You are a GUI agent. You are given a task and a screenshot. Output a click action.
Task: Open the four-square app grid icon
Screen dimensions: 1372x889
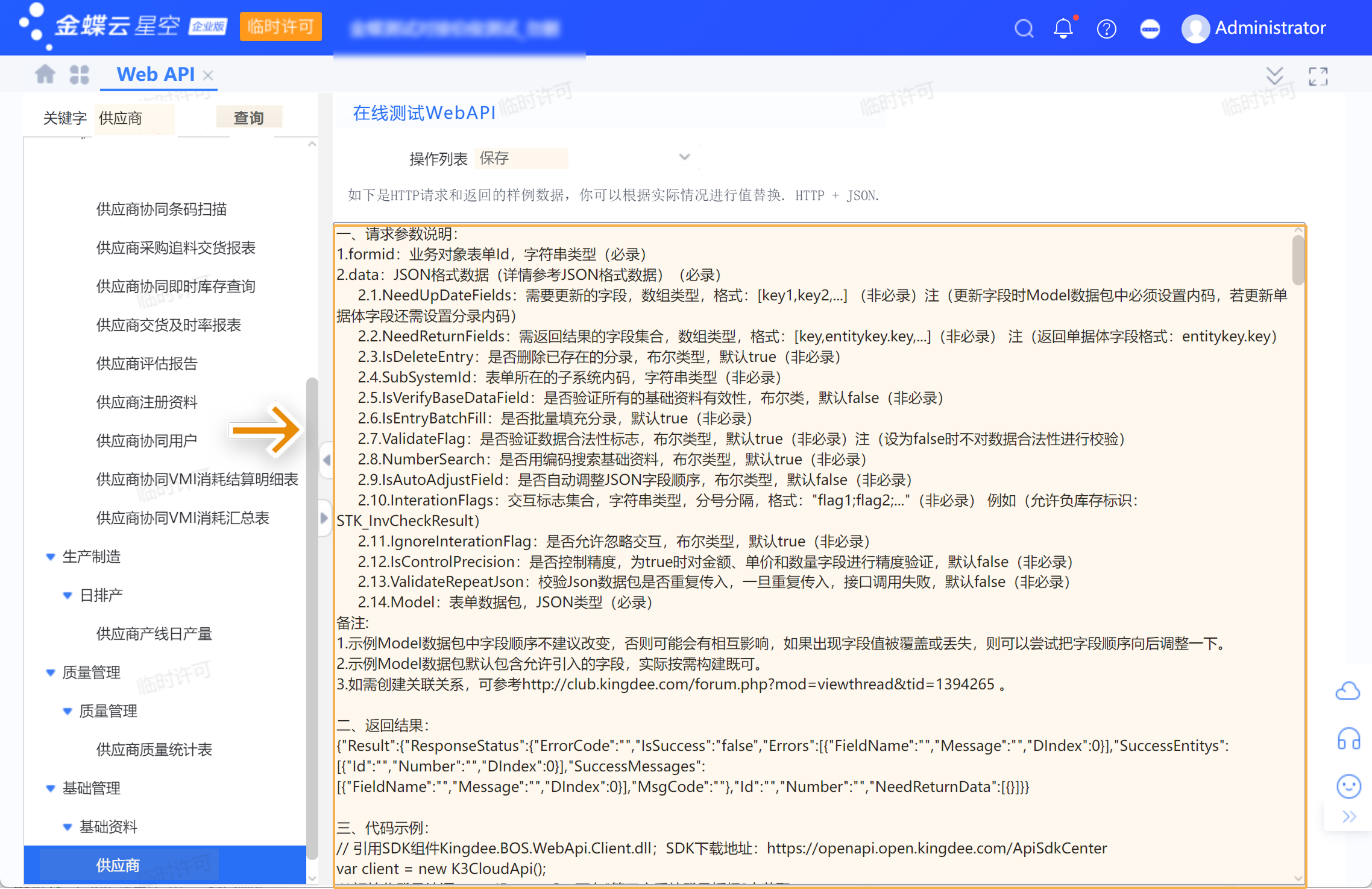(79, 74)
